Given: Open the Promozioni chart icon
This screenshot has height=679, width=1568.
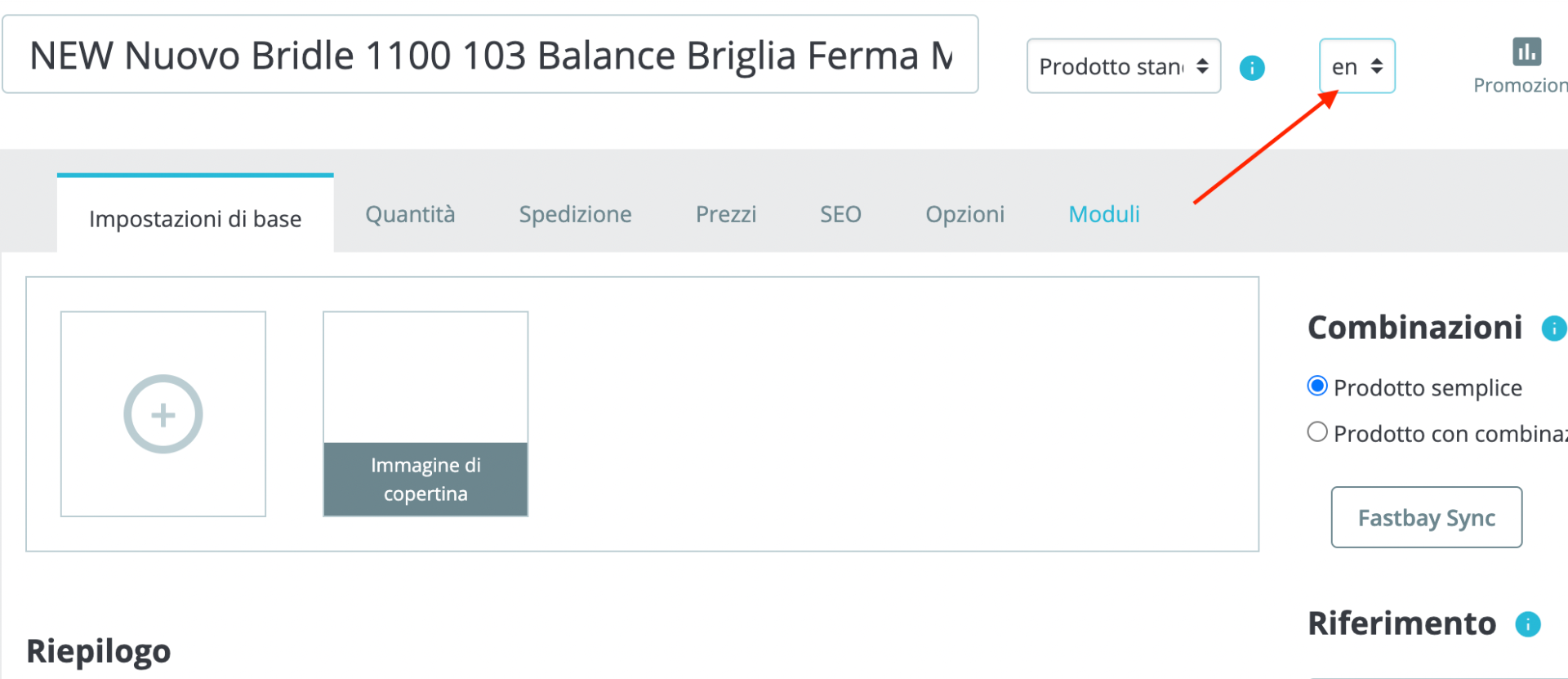Looking at the screenshot, I should coord(1526,51).
